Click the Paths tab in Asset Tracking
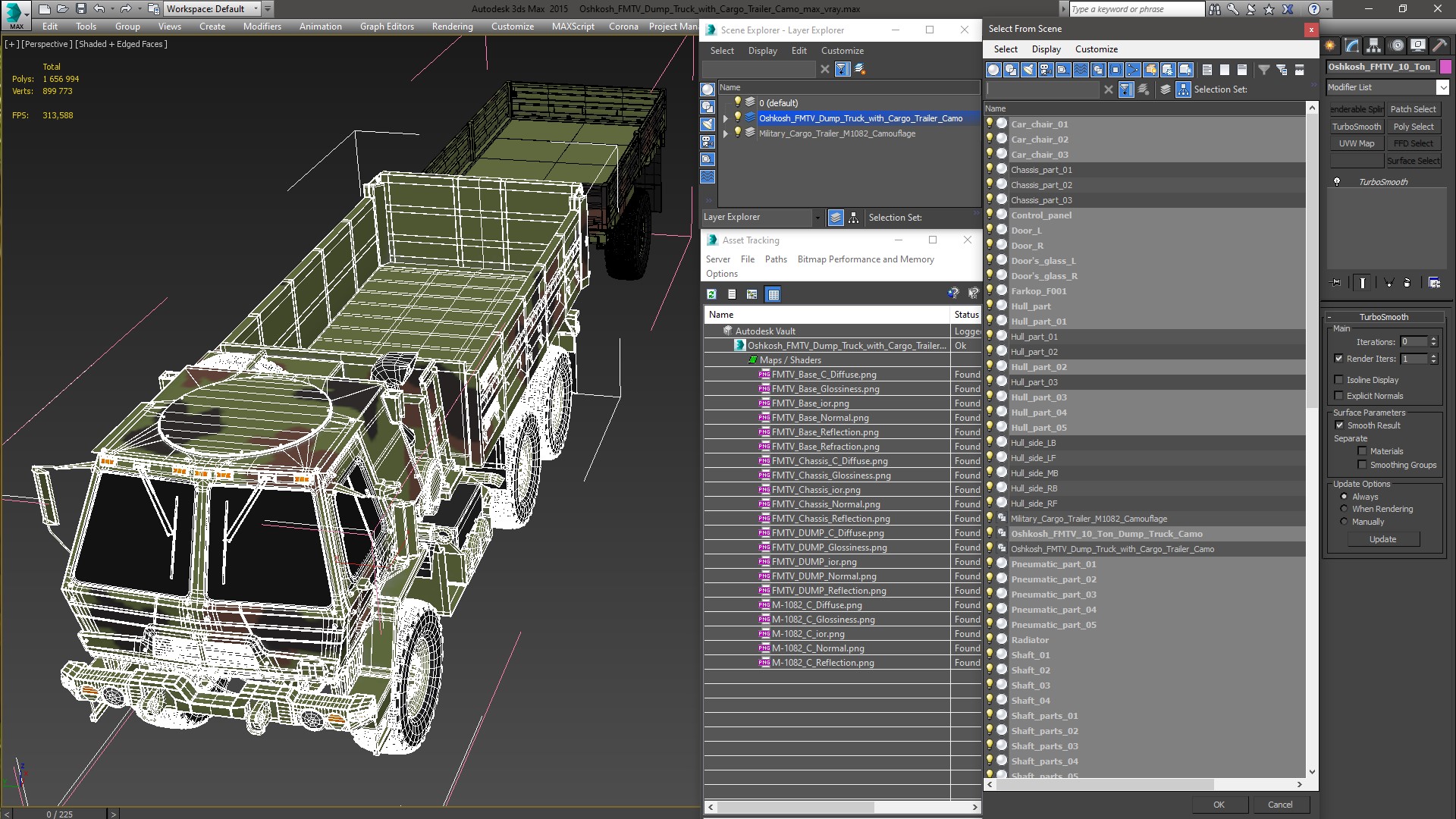 click(776, 259)
